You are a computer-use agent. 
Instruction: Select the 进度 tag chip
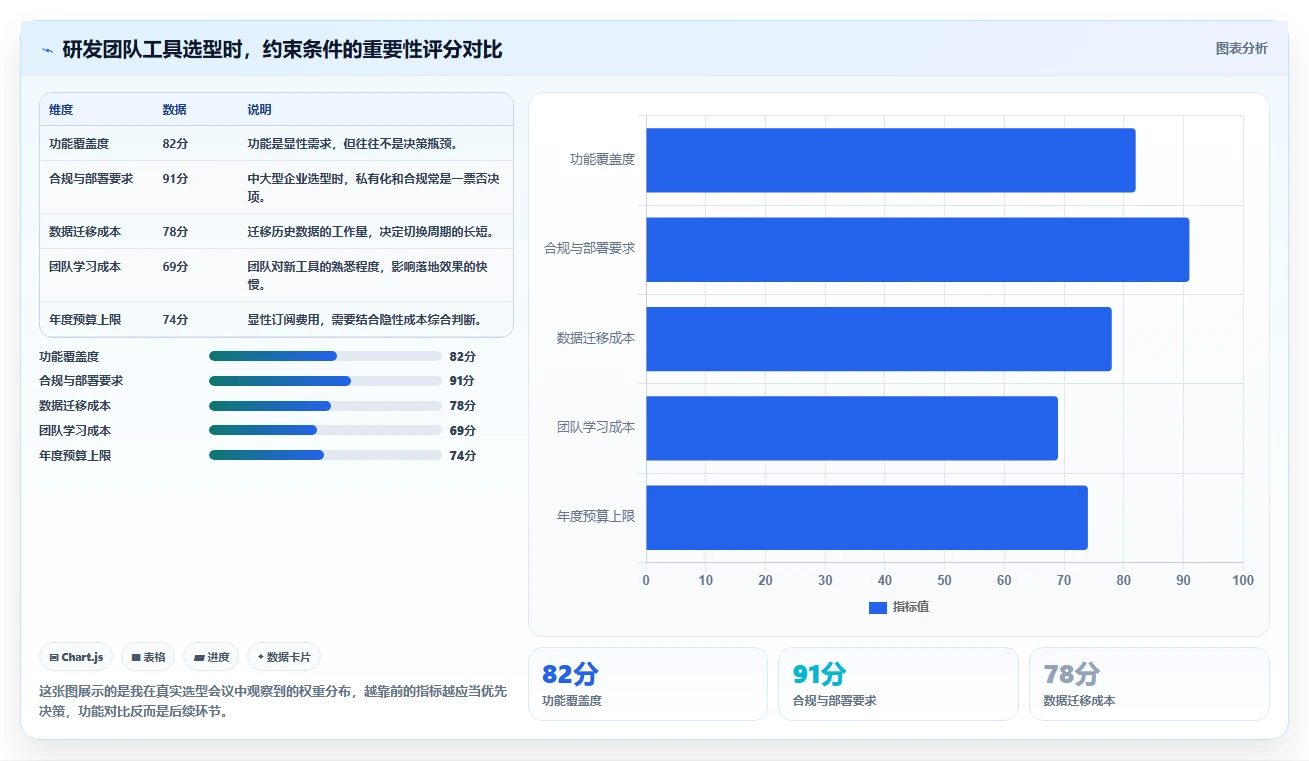211,657
